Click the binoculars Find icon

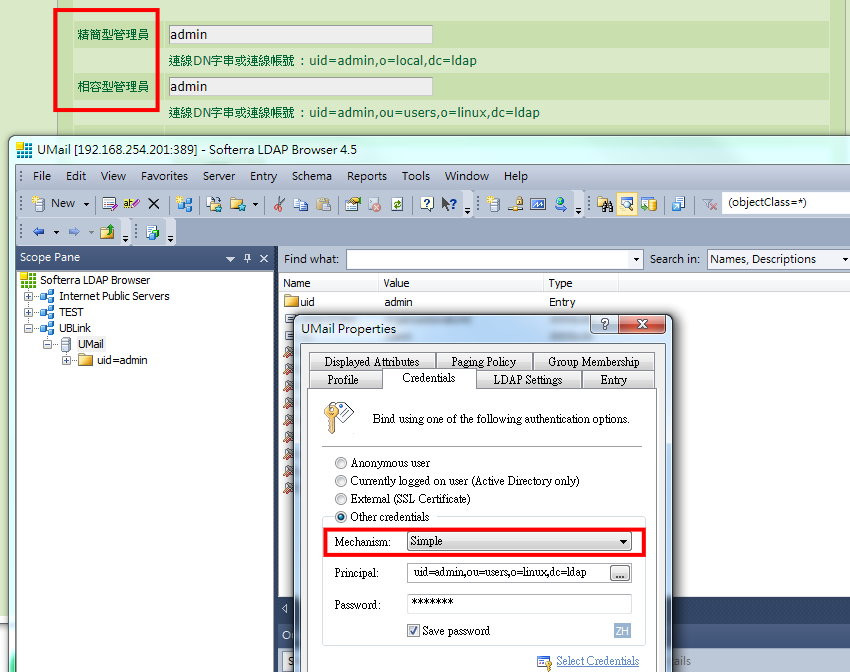(x=604, y=204)
